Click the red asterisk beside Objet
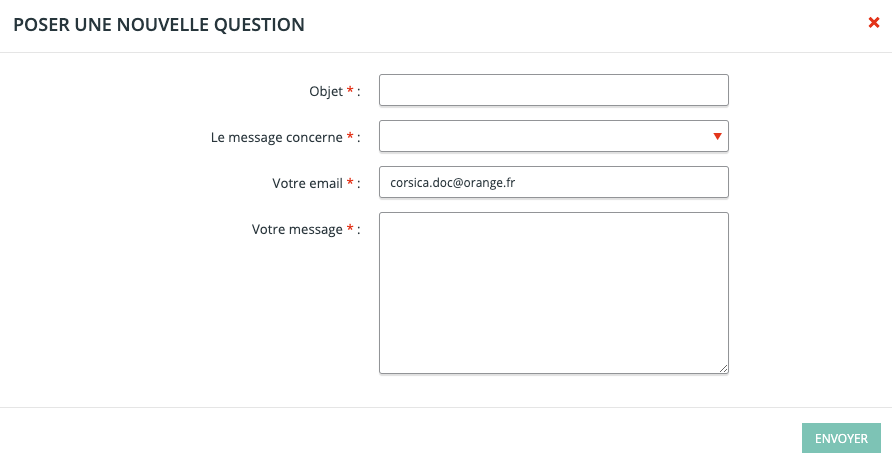 350,91
